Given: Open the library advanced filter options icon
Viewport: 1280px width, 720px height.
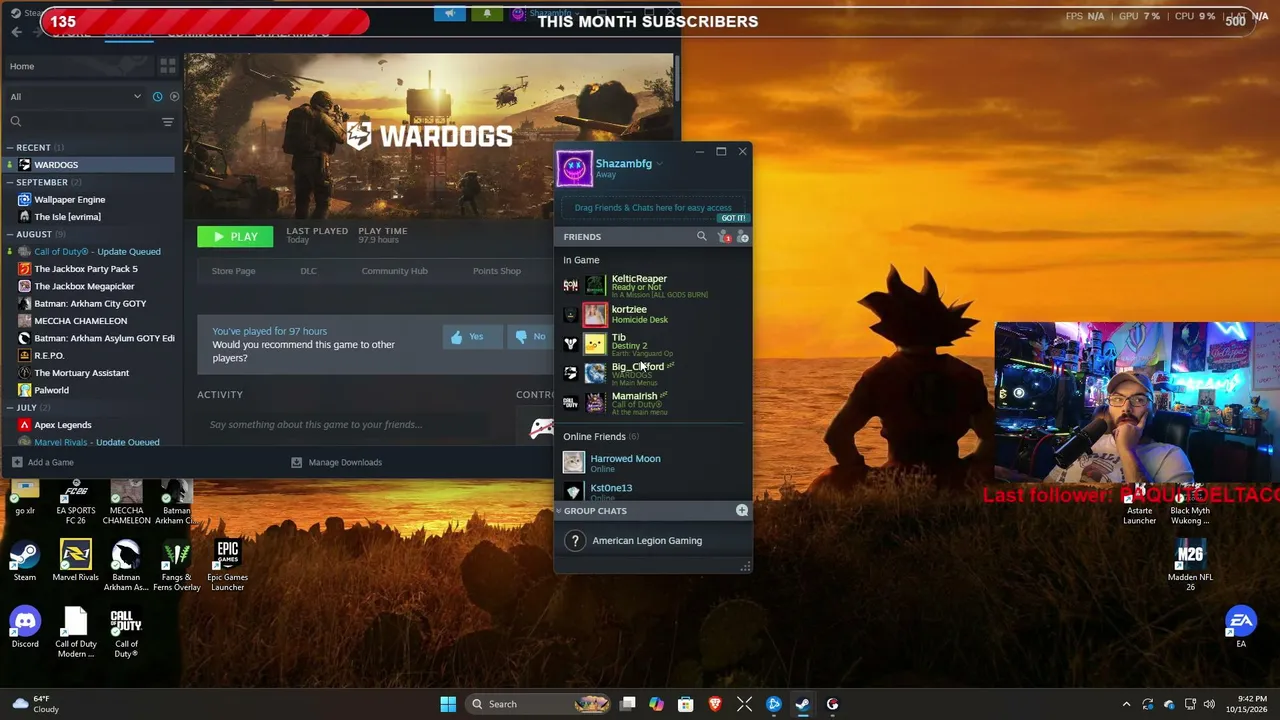Looking at the screenshot, I should [x=168, y=122].
